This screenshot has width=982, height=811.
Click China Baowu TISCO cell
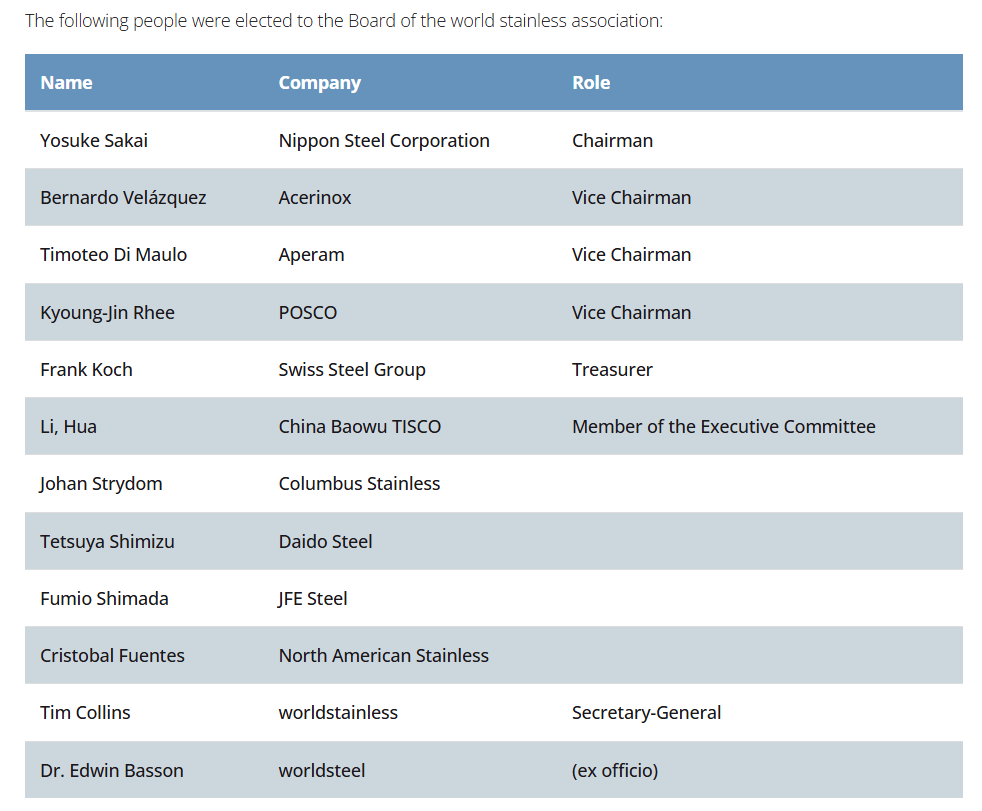click(359, 427)
